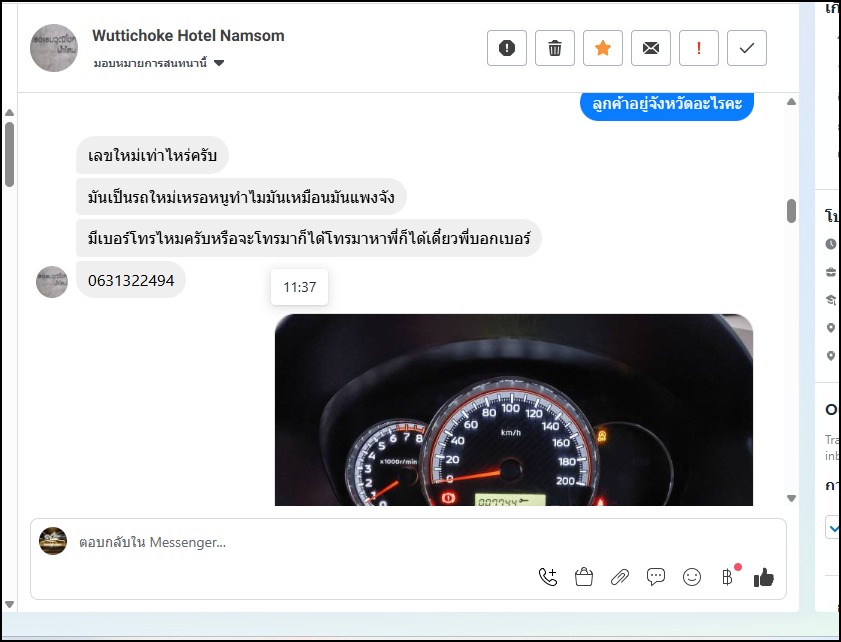Open the emoji picker smiley icon
Image resolution: width=841 pixels, height=642 pixels.
pyautogui.click(x=692, y=577)
